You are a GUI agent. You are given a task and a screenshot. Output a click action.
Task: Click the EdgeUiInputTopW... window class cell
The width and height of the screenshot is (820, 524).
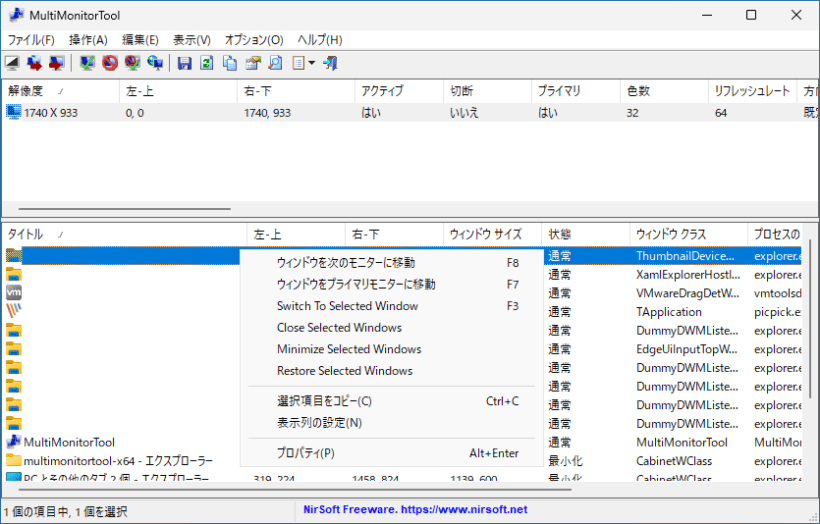(x=687, y=349)
